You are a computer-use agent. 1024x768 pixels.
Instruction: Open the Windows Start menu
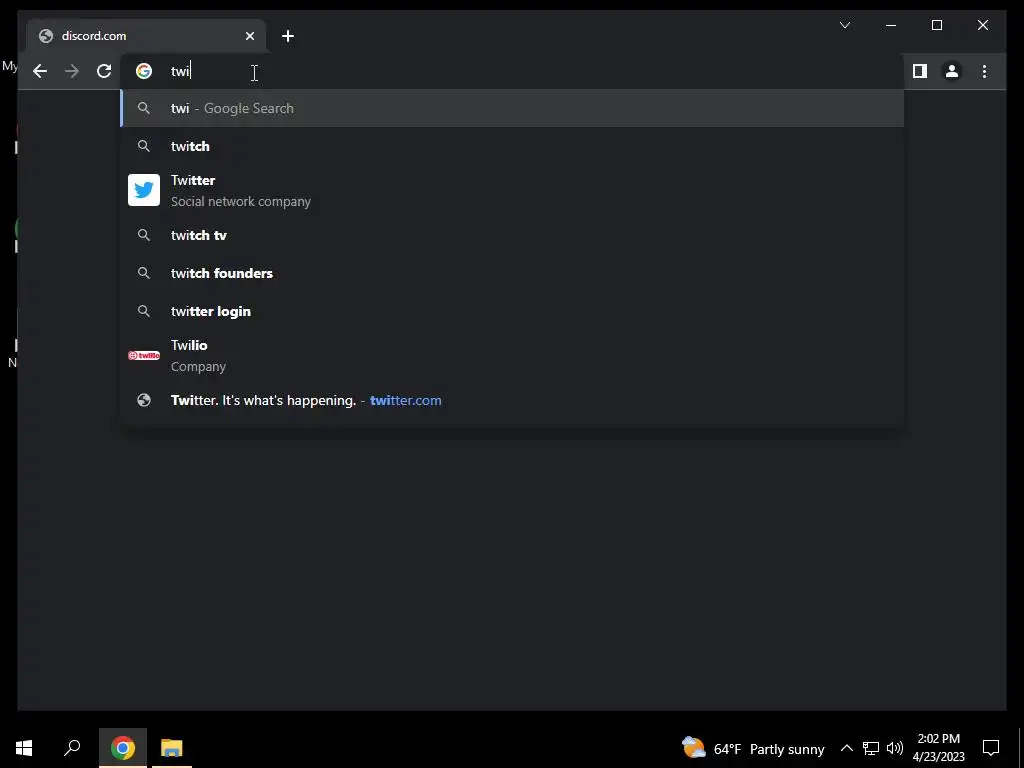24,748
